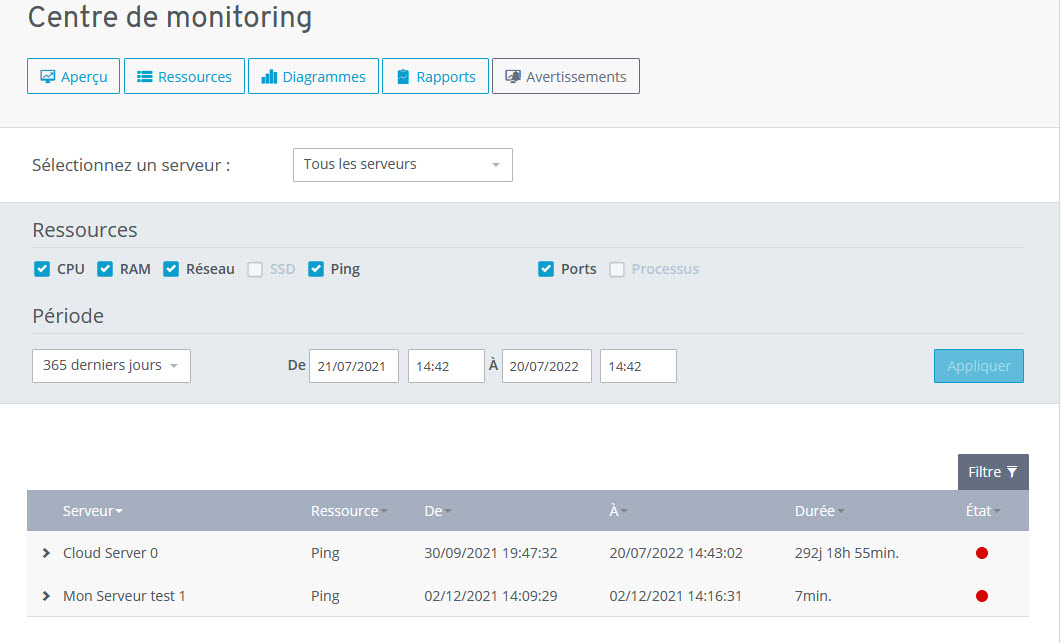Click the red status dot for Mon Serveur test 1
The image size is (1061, 643).
(982, 596)
